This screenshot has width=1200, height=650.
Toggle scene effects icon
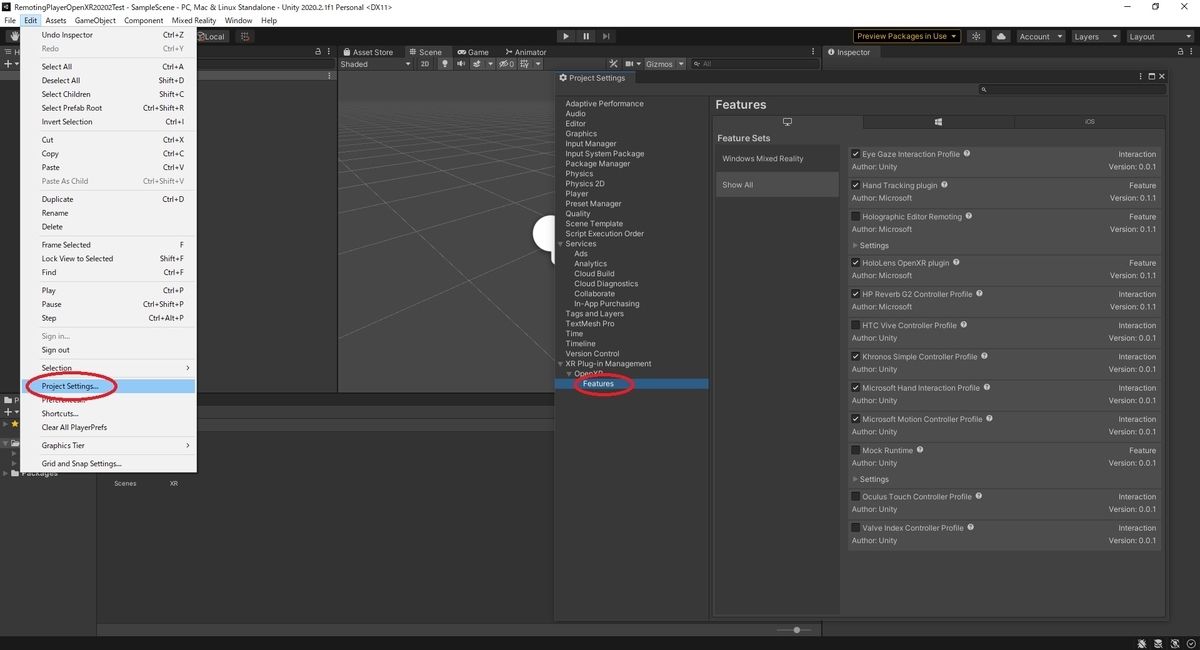point(477,64)
